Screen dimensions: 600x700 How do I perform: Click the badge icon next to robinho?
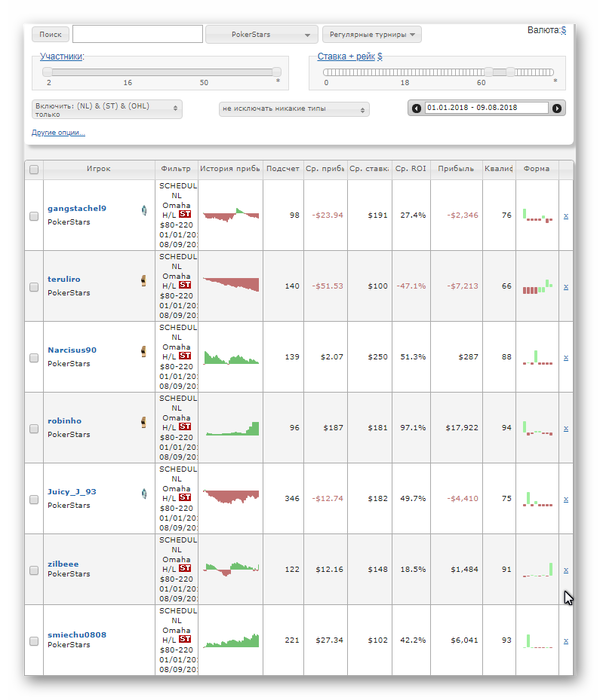click(143, 422)
